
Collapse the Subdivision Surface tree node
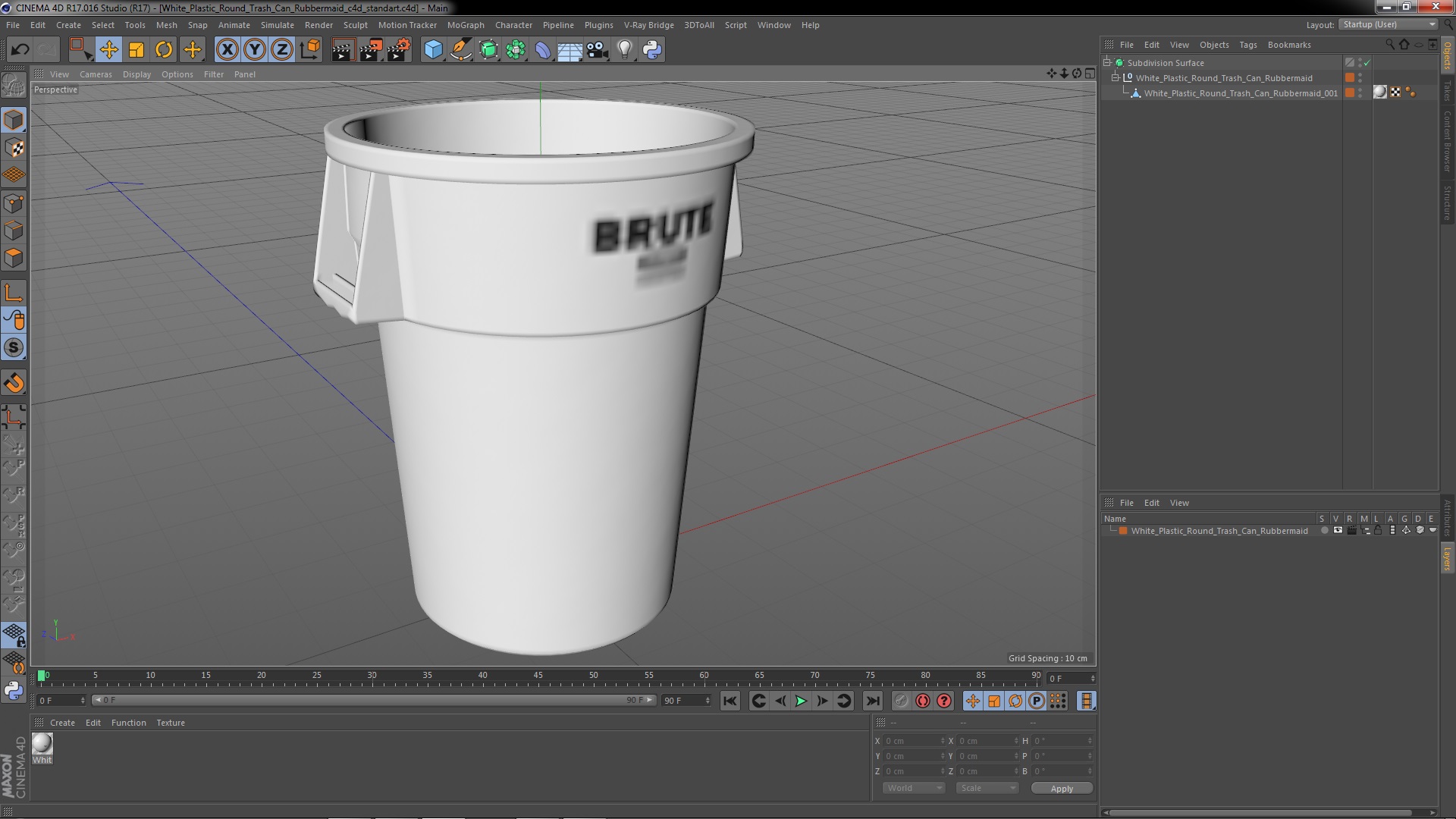[1107, 63]
